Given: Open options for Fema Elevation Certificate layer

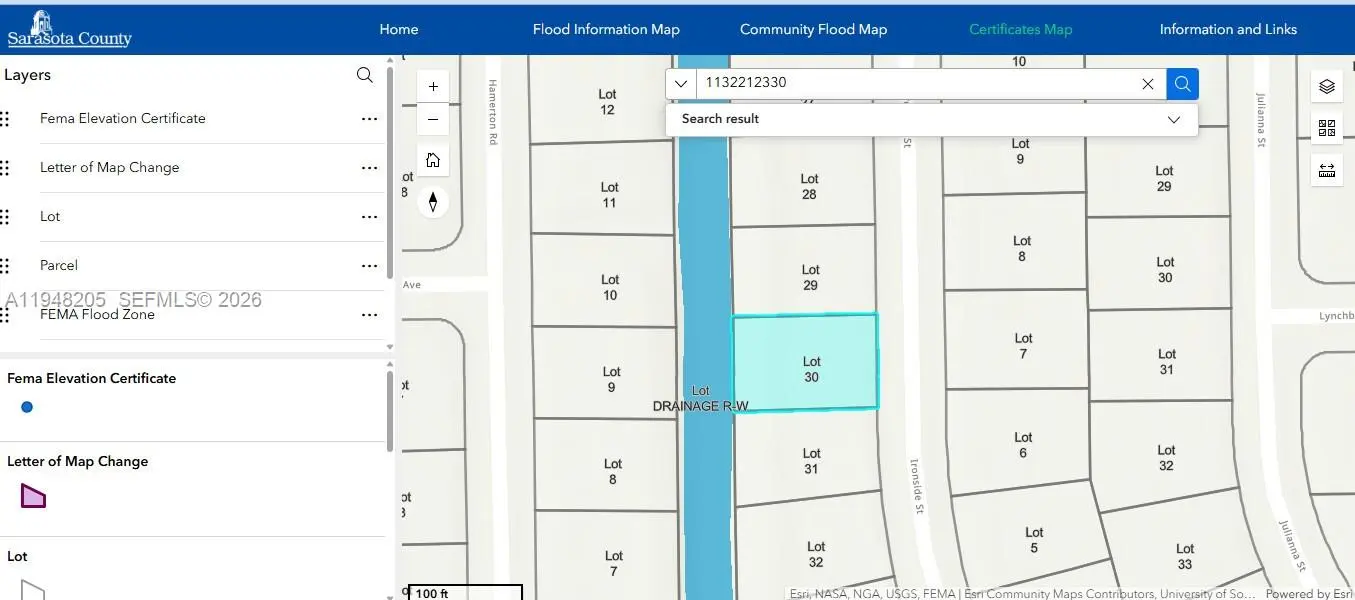Looking at the screenshot, I should click(x=369, y=119).
